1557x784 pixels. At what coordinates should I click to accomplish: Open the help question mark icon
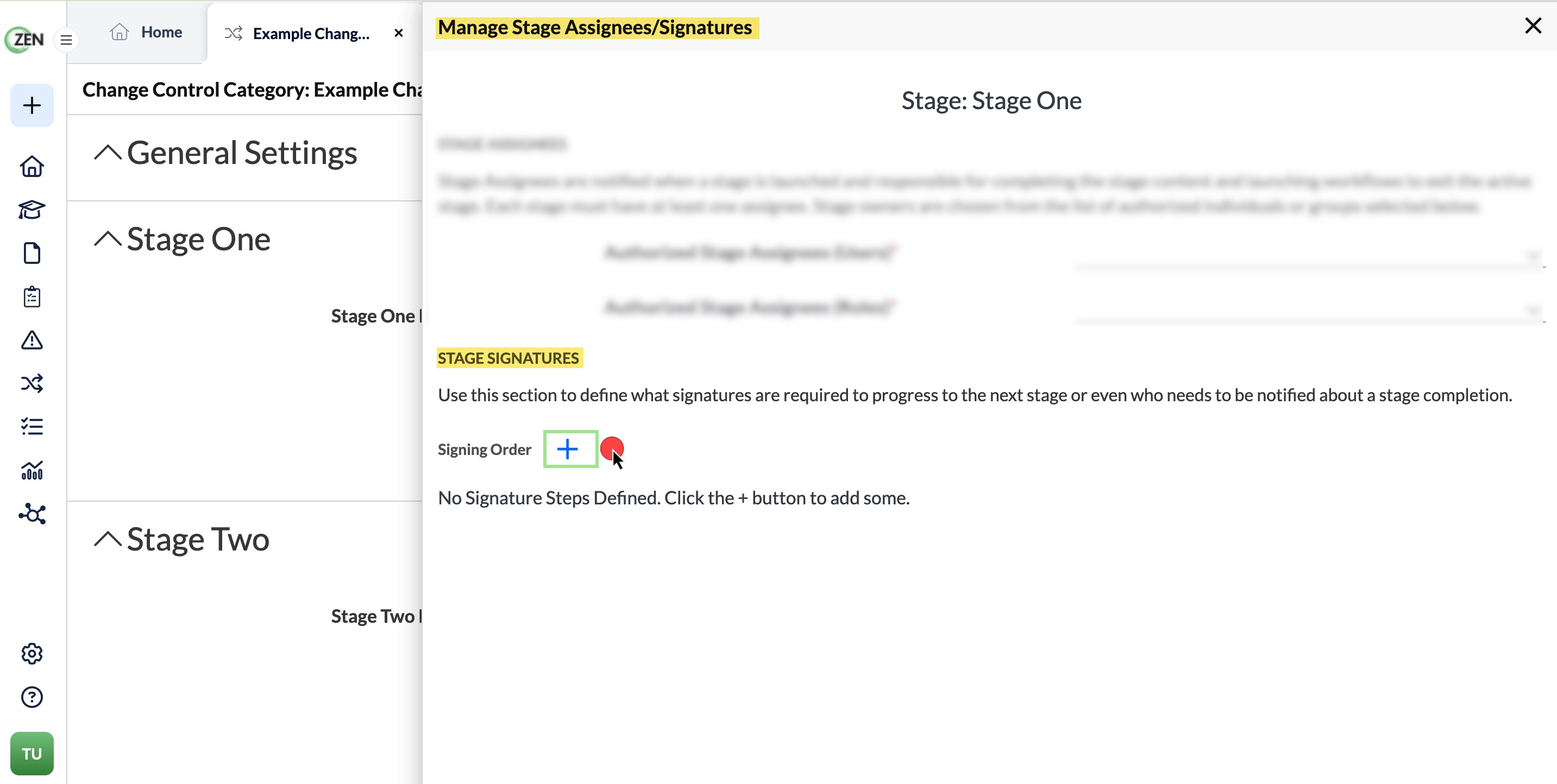coord(32,697)
